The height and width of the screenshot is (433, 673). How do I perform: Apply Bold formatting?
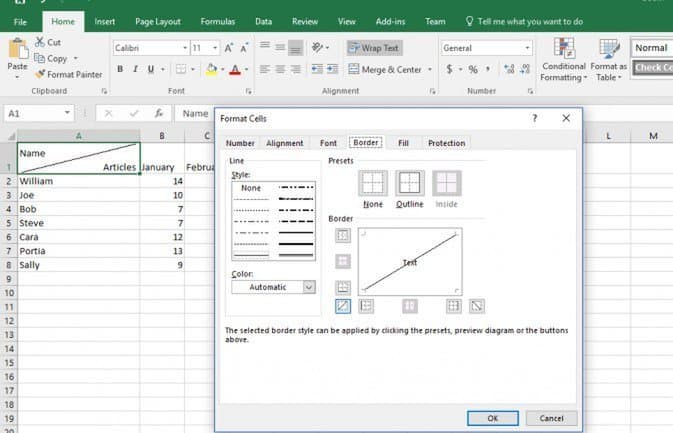(x=120, y=69)
